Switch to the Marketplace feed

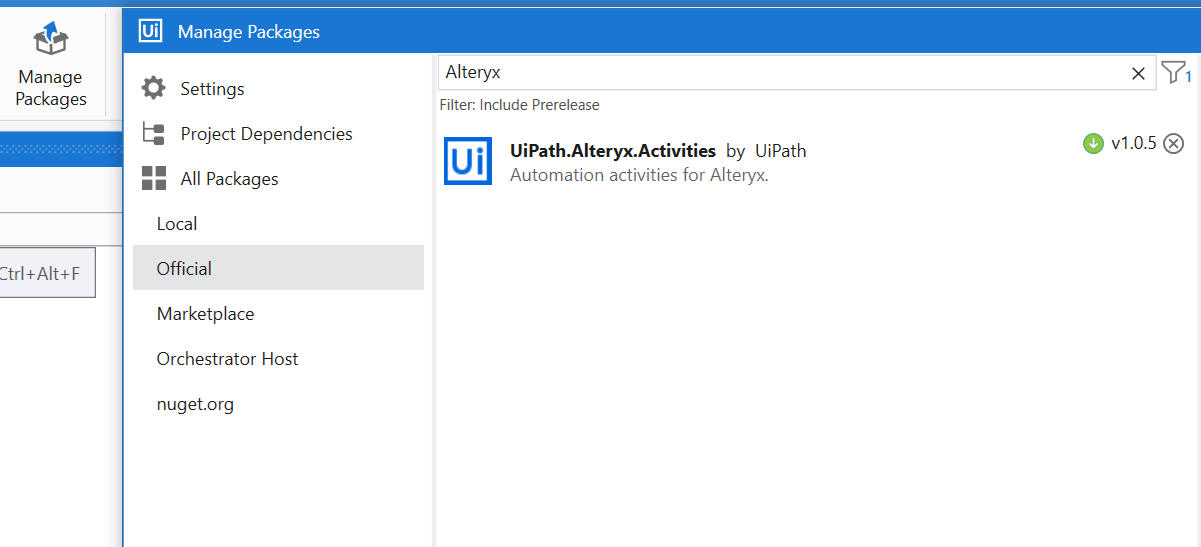coord(205,314)
